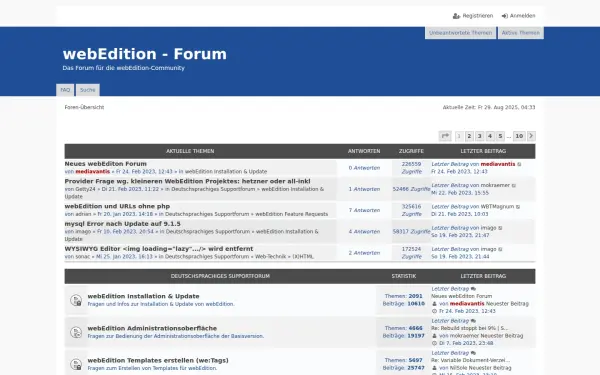View author sonac profile

coord(83,257)
